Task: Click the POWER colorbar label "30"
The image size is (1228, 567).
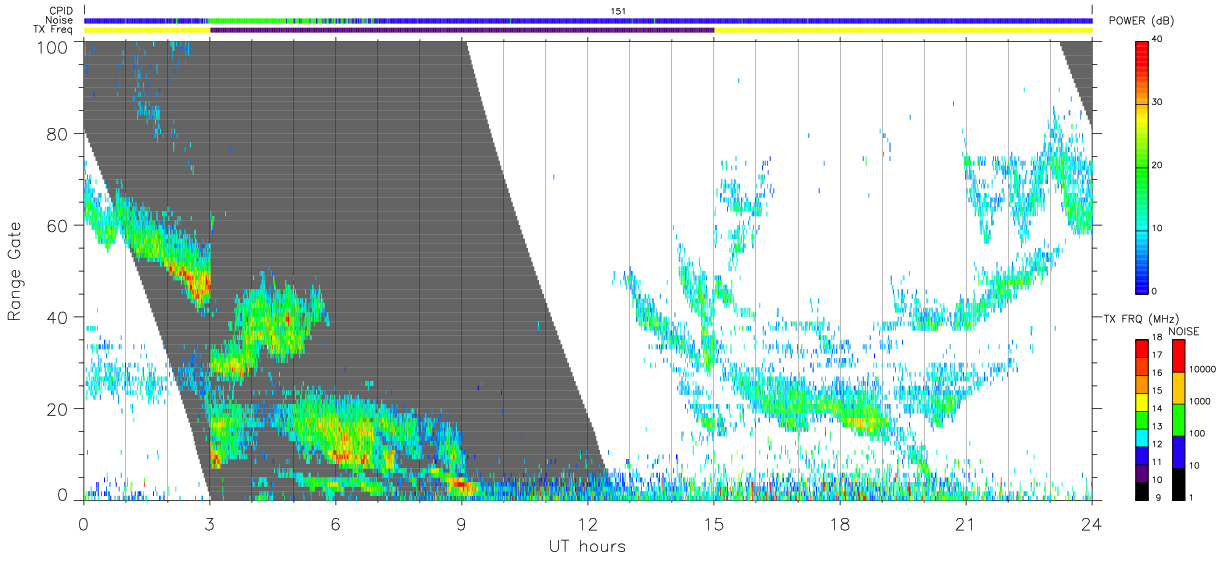Action: (x=1157, y=102)
